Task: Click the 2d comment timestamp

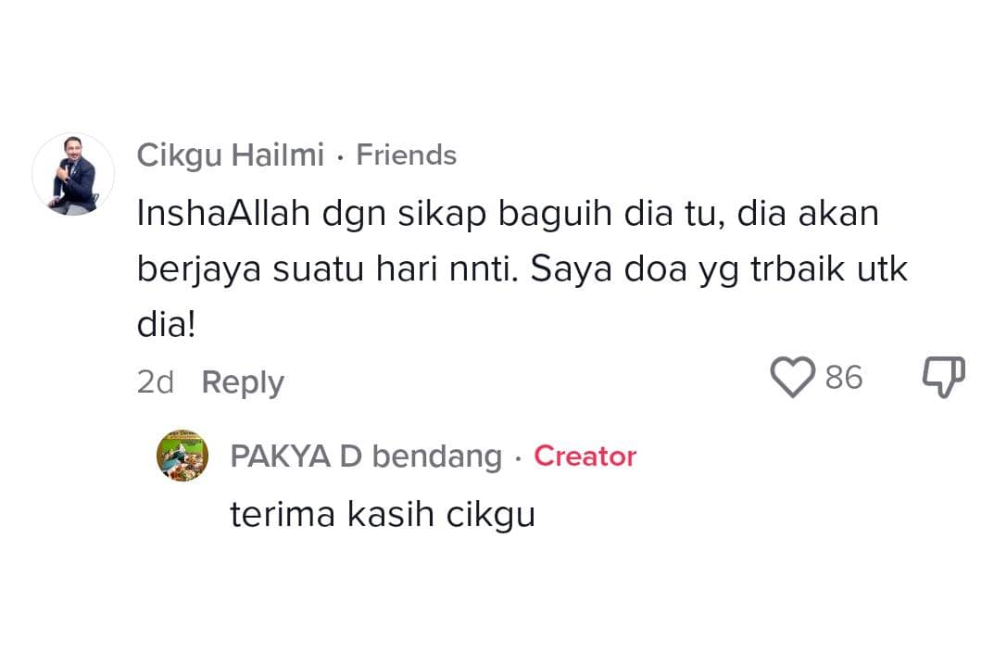Action: click(155, 382)
